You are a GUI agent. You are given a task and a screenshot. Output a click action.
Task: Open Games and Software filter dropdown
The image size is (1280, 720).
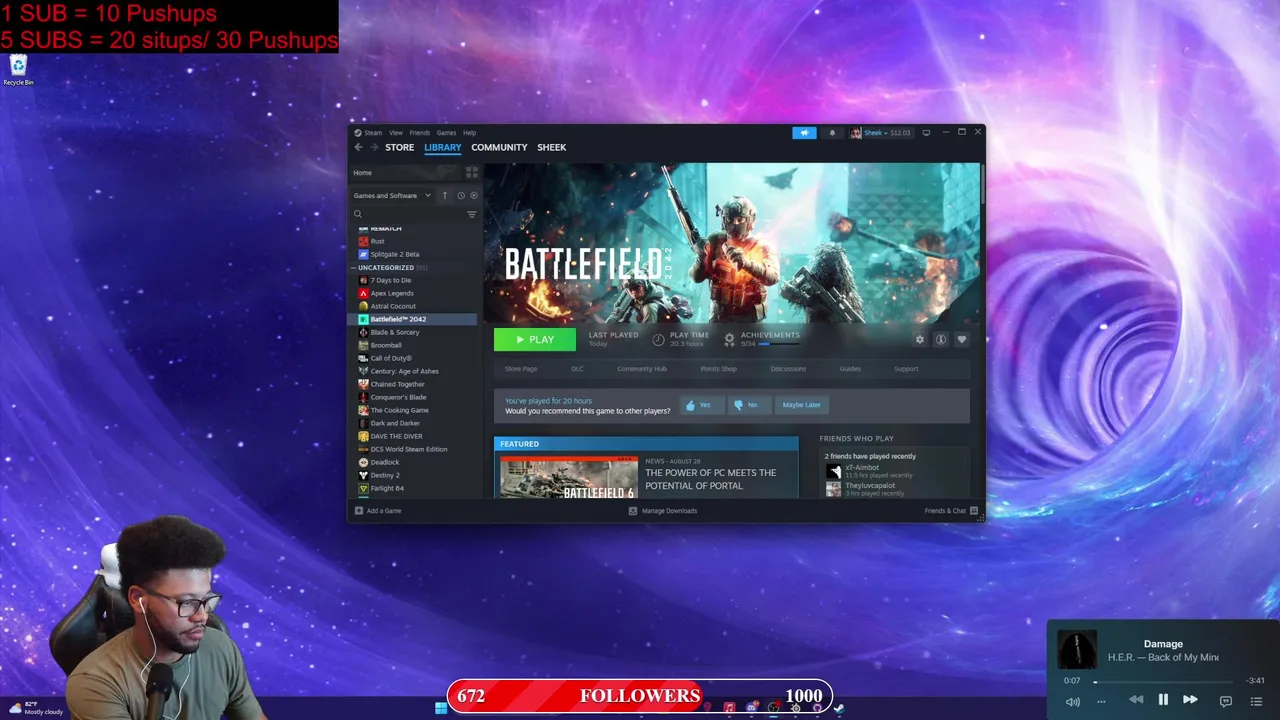coord(392,195)
